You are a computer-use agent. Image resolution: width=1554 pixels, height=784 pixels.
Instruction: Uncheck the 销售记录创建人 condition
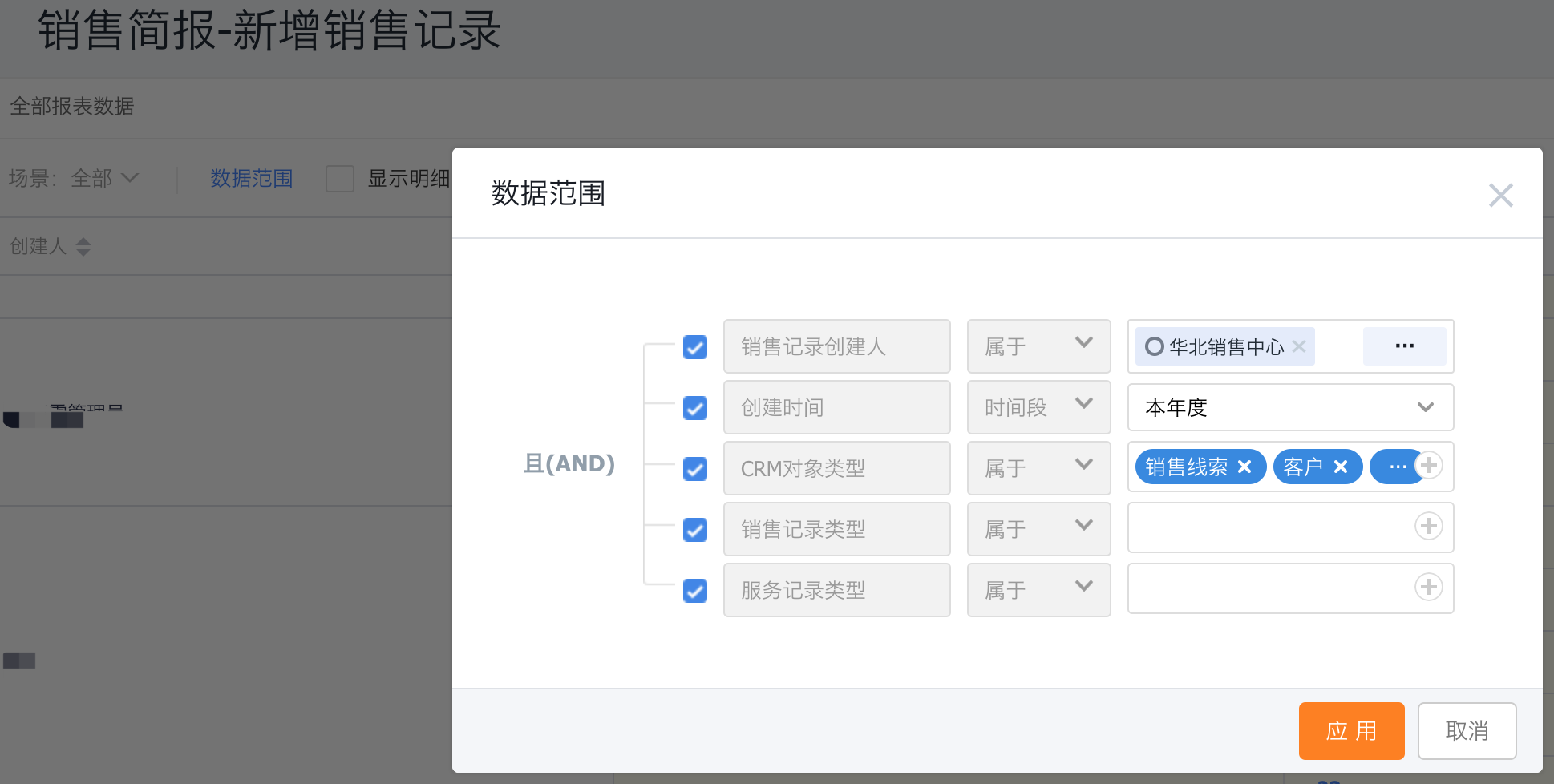(x=695, y=347)
